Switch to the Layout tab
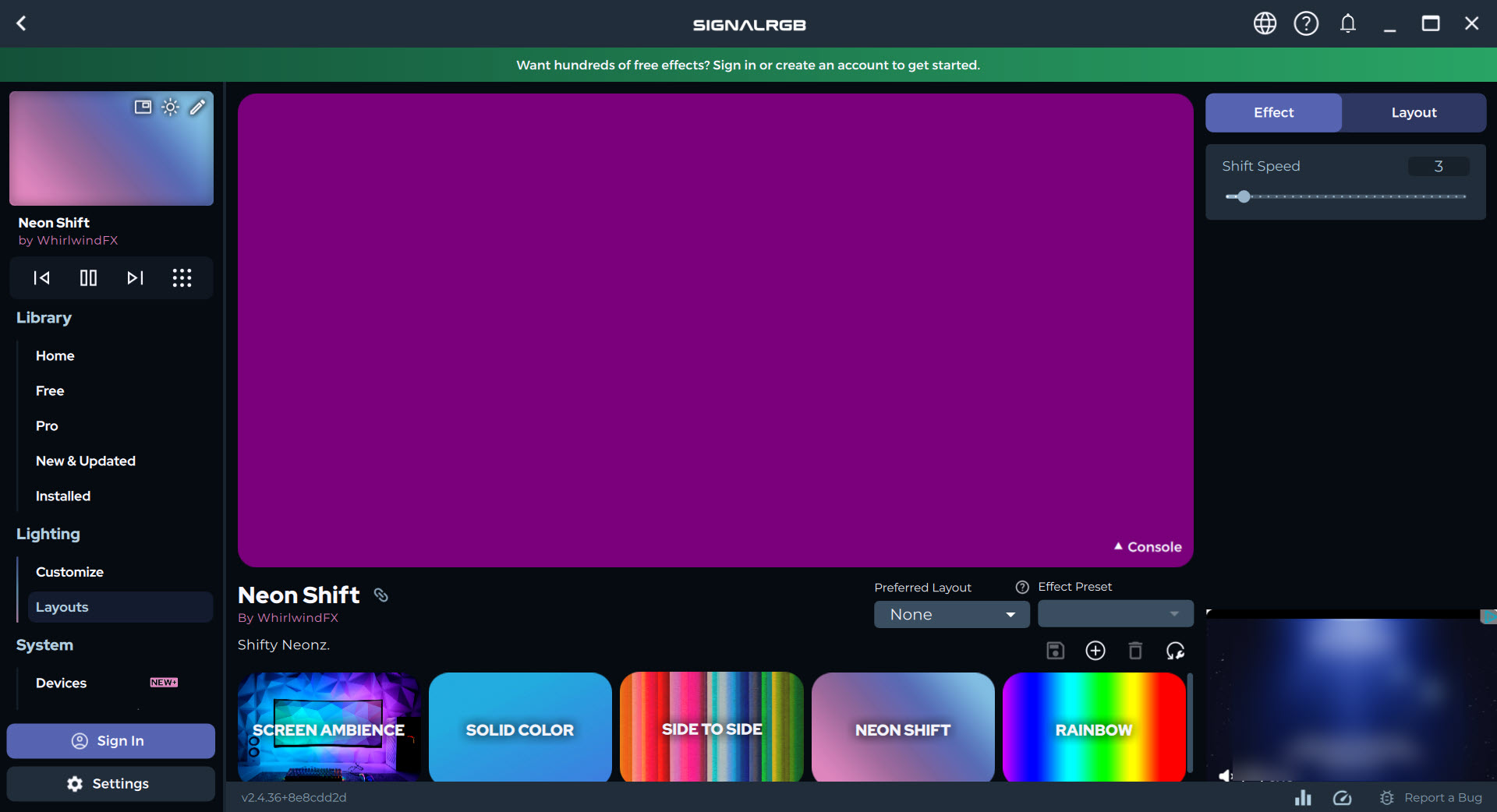Image resolution: width=1497 pixels, height=812 pixels. [1414, 113]
